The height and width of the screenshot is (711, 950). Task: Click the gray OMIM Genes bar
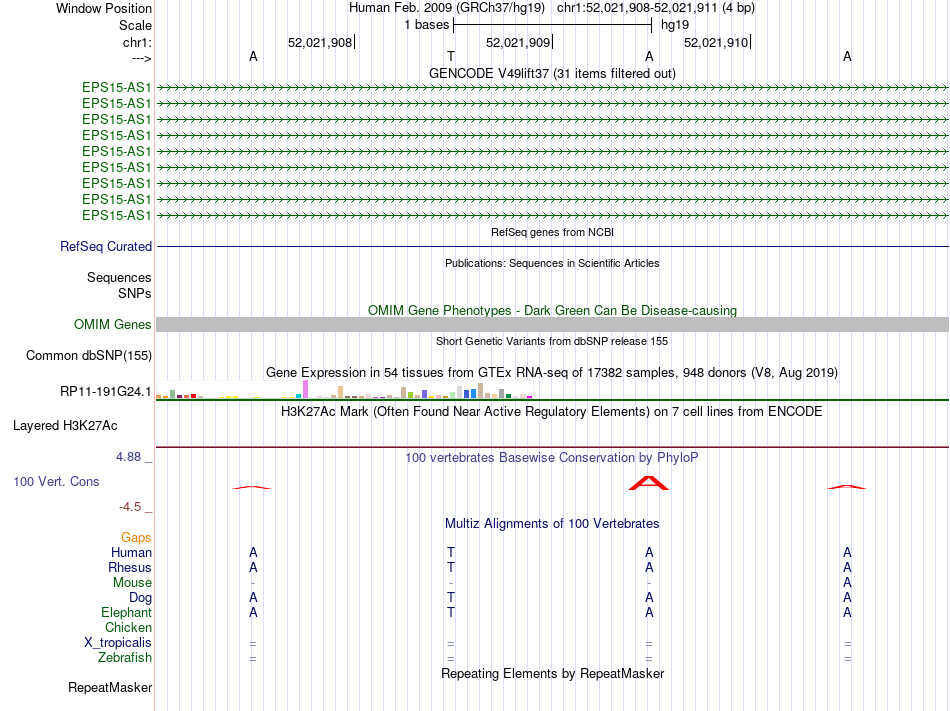[x=552, y=325]
